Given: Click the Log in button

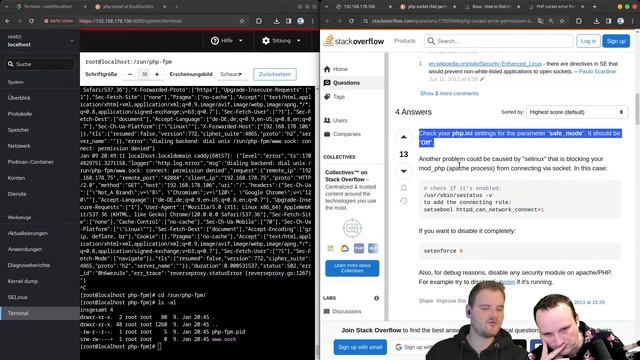Looking at the screenshot, I should coord(588,41).
